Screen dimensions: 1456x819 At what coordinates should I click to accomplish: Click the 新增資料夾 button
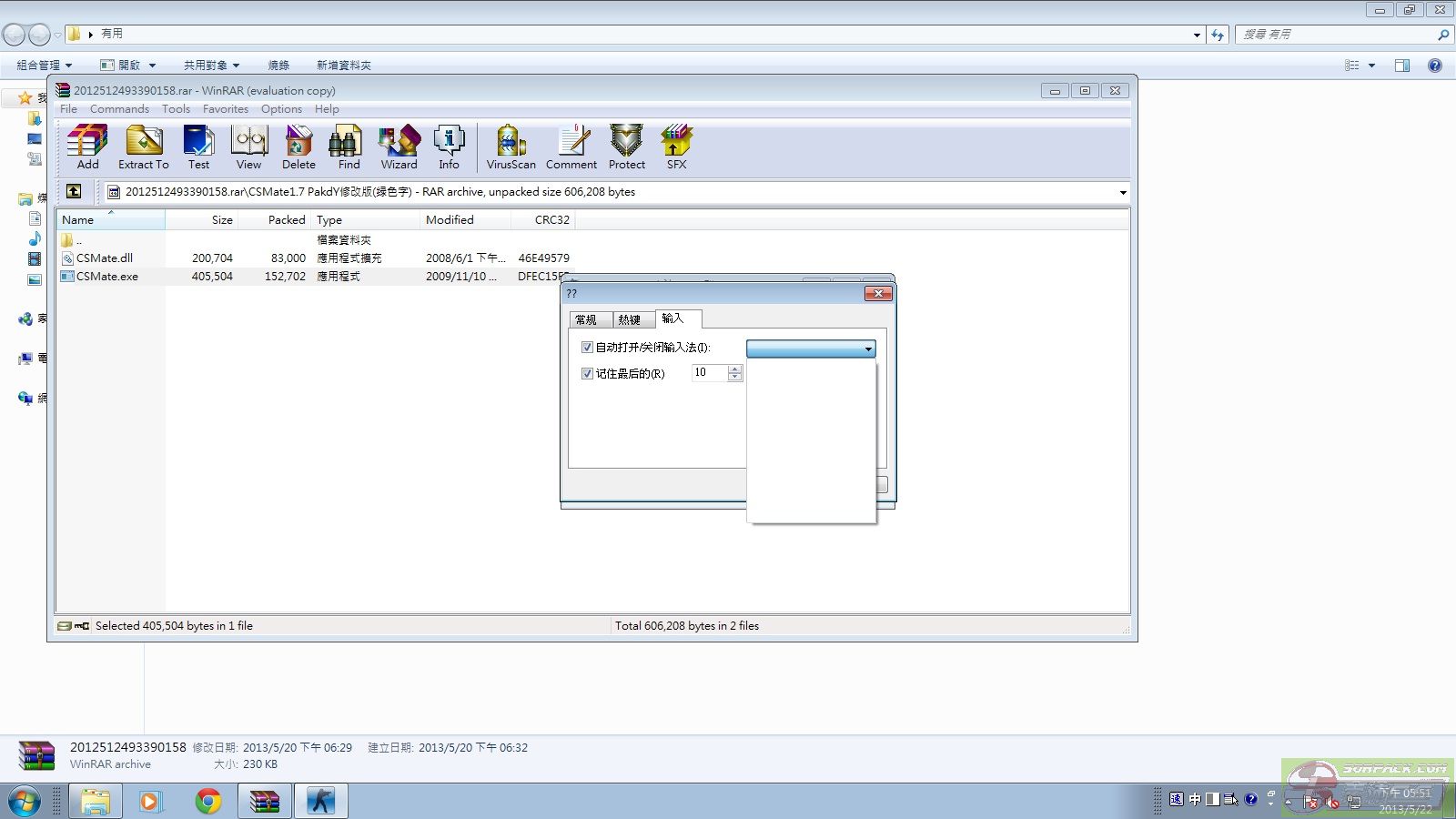pyautogui.click(x=343, y=66)
